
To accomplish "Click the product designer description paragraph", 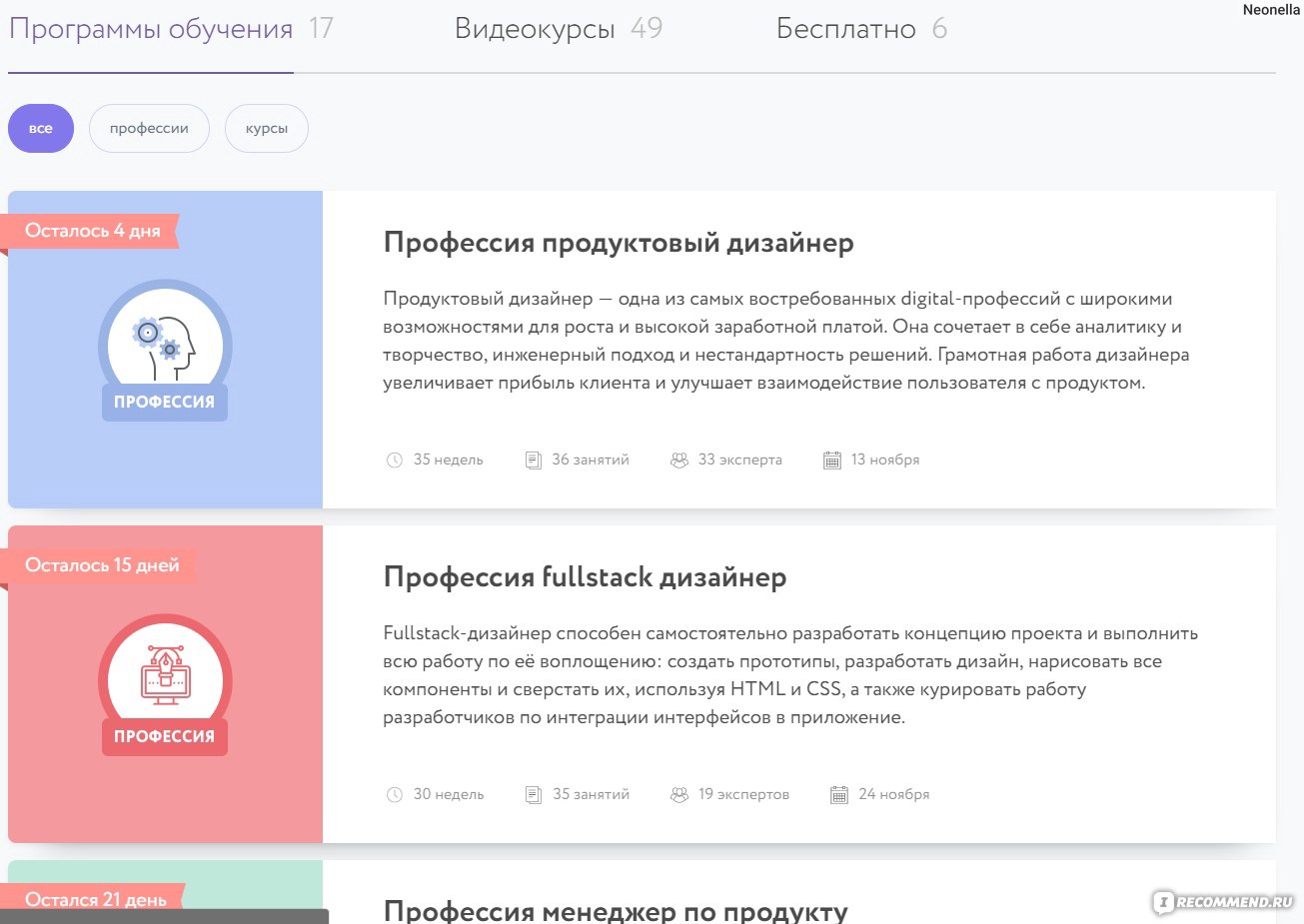I will point(786,341).
